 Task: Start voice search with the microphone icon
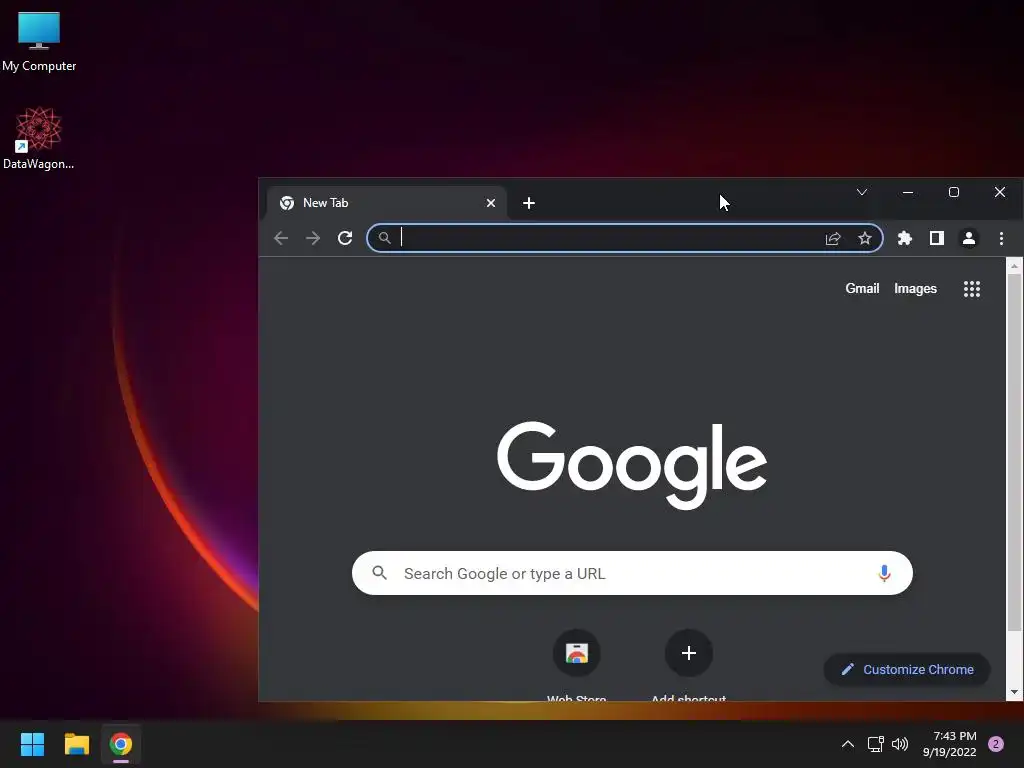[884, 573]
